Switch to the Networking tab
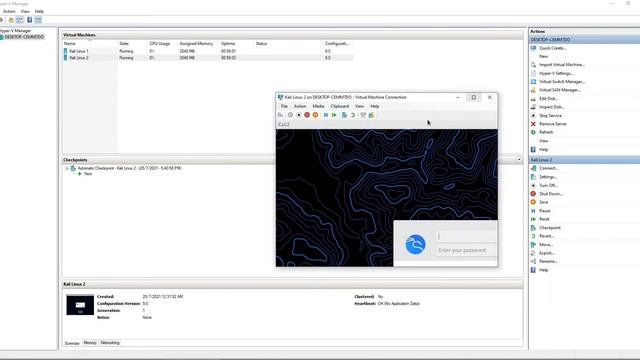Screen dimensions: 640x360 point(110,343)
